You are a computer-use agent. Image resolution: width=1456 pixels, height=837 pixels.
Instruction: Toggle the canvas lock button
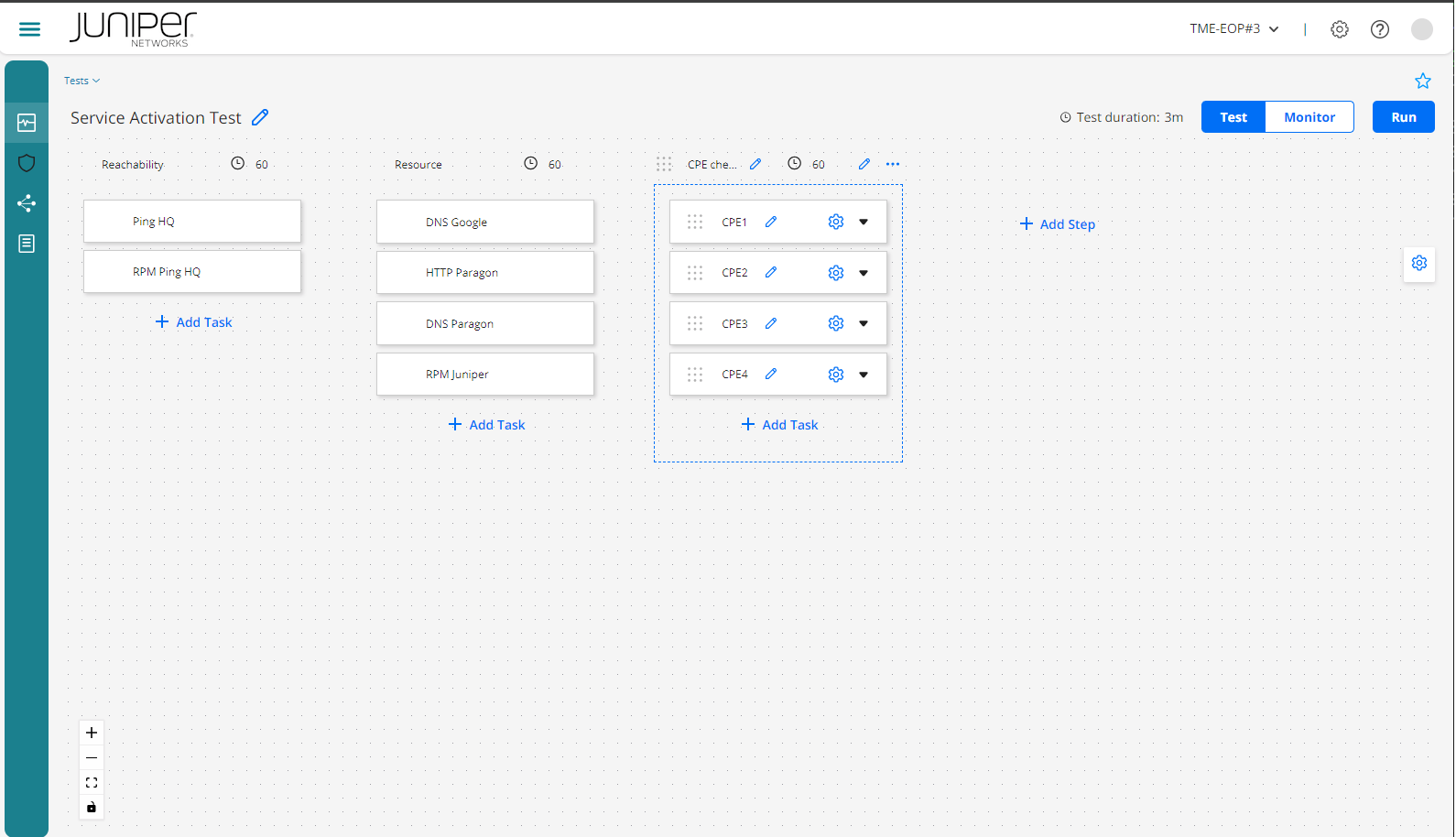pos(92,807)
